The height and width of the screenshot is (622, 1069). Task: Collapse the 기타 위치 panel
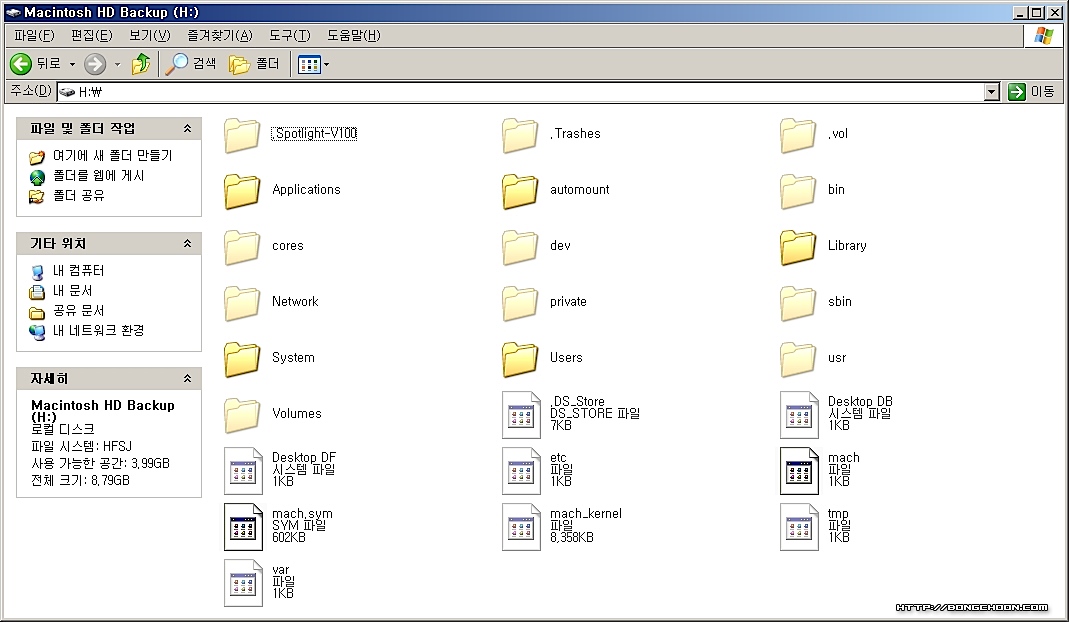coord(187,243)
